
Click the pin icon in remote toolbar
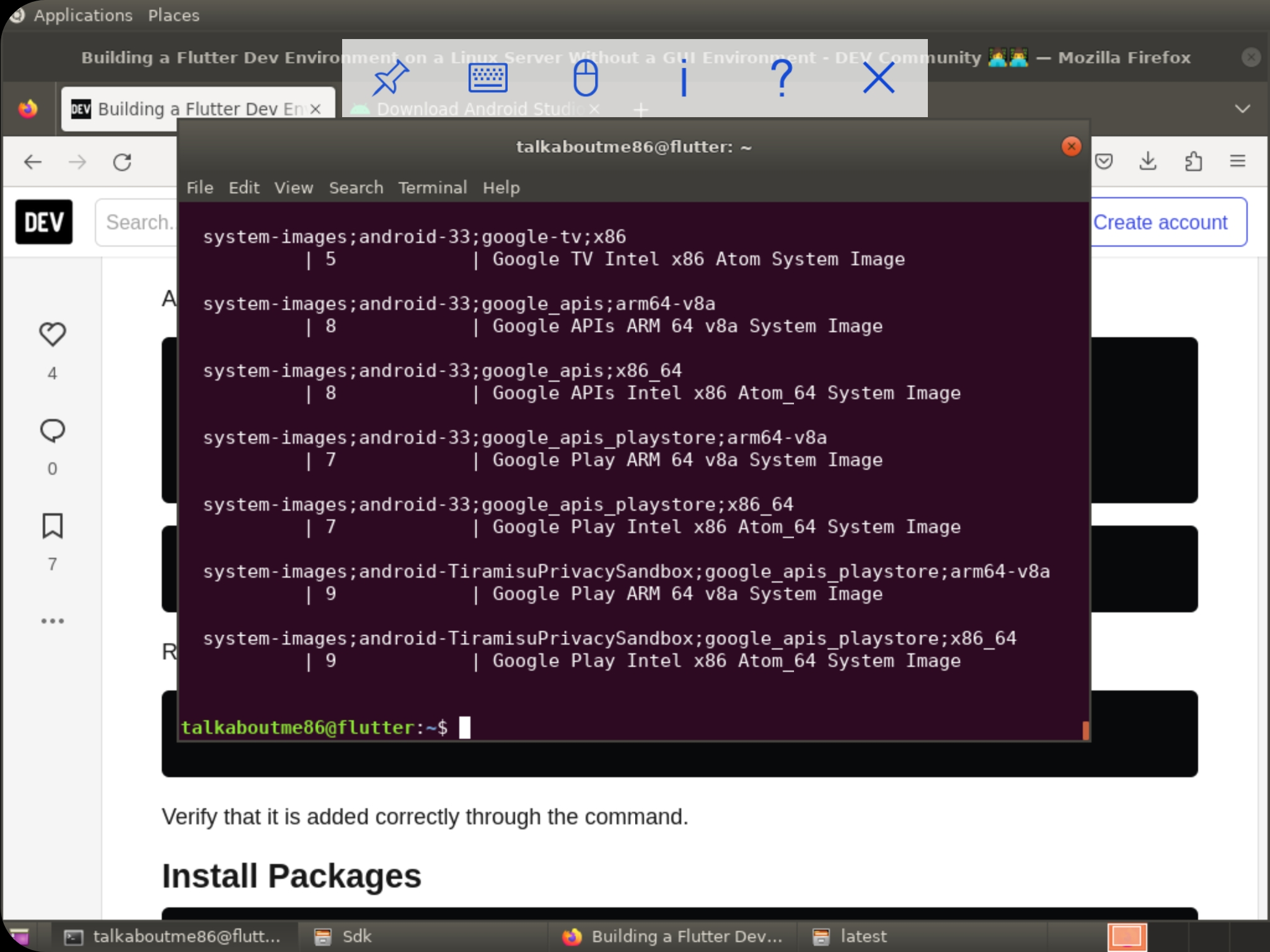(x=390, y=79)
